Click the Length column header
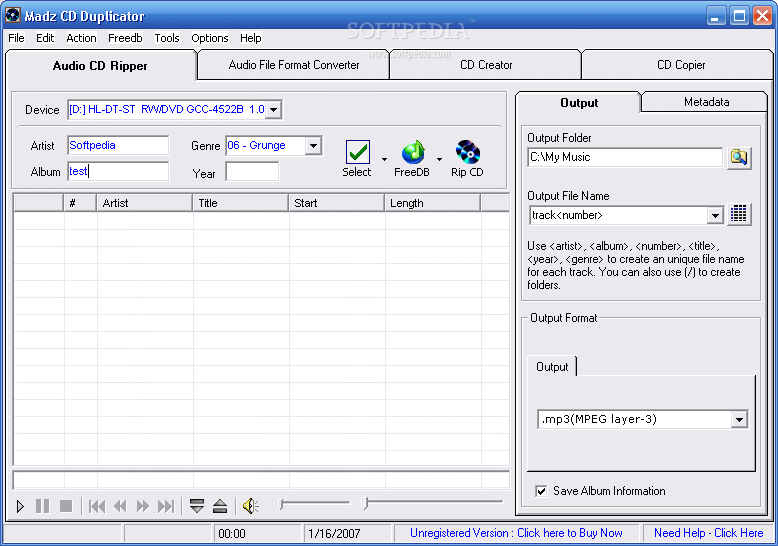The image size is (778, 546). point(432,203)
